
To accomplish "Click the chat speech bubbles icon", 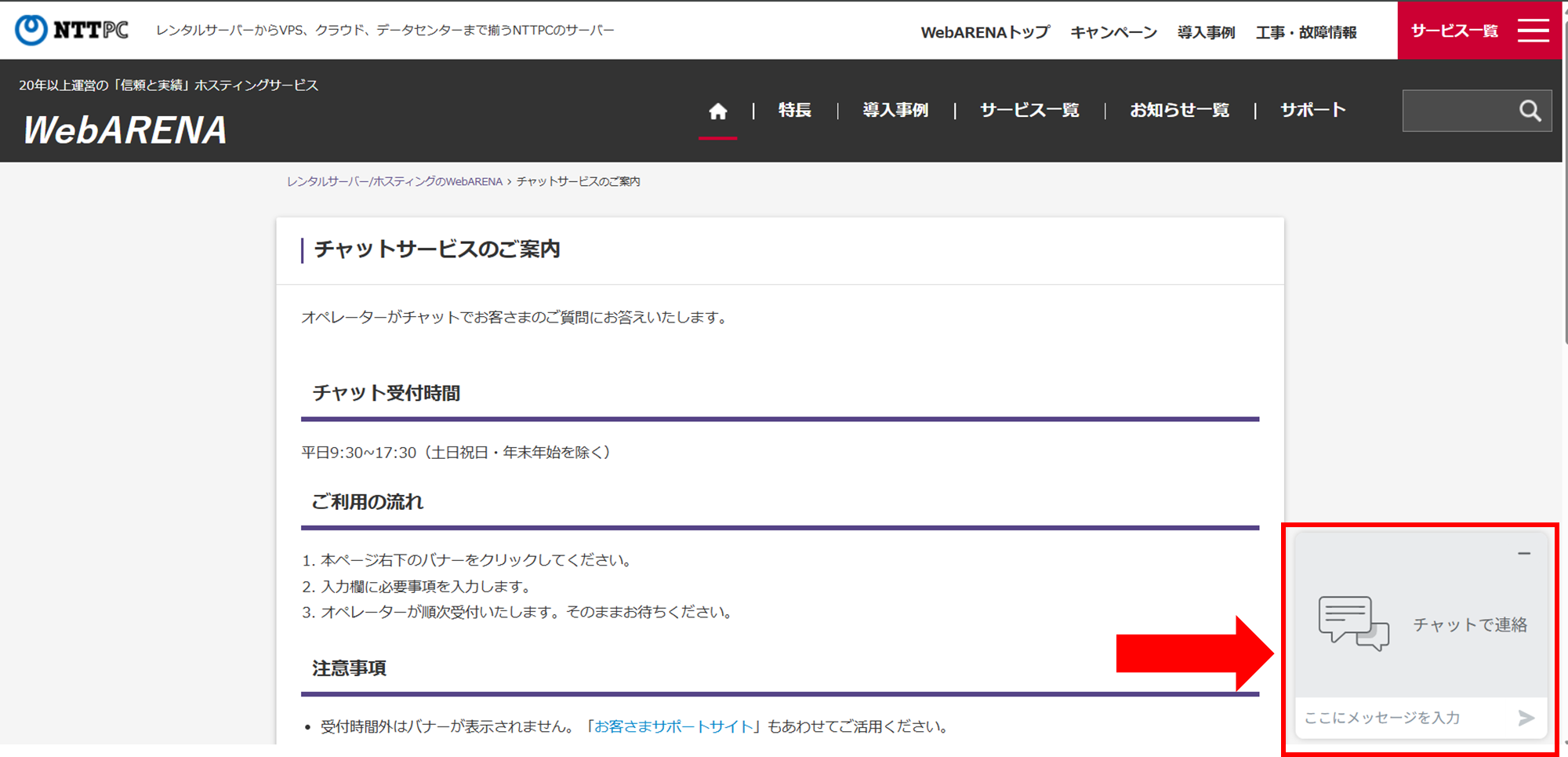I will 1353,624.
